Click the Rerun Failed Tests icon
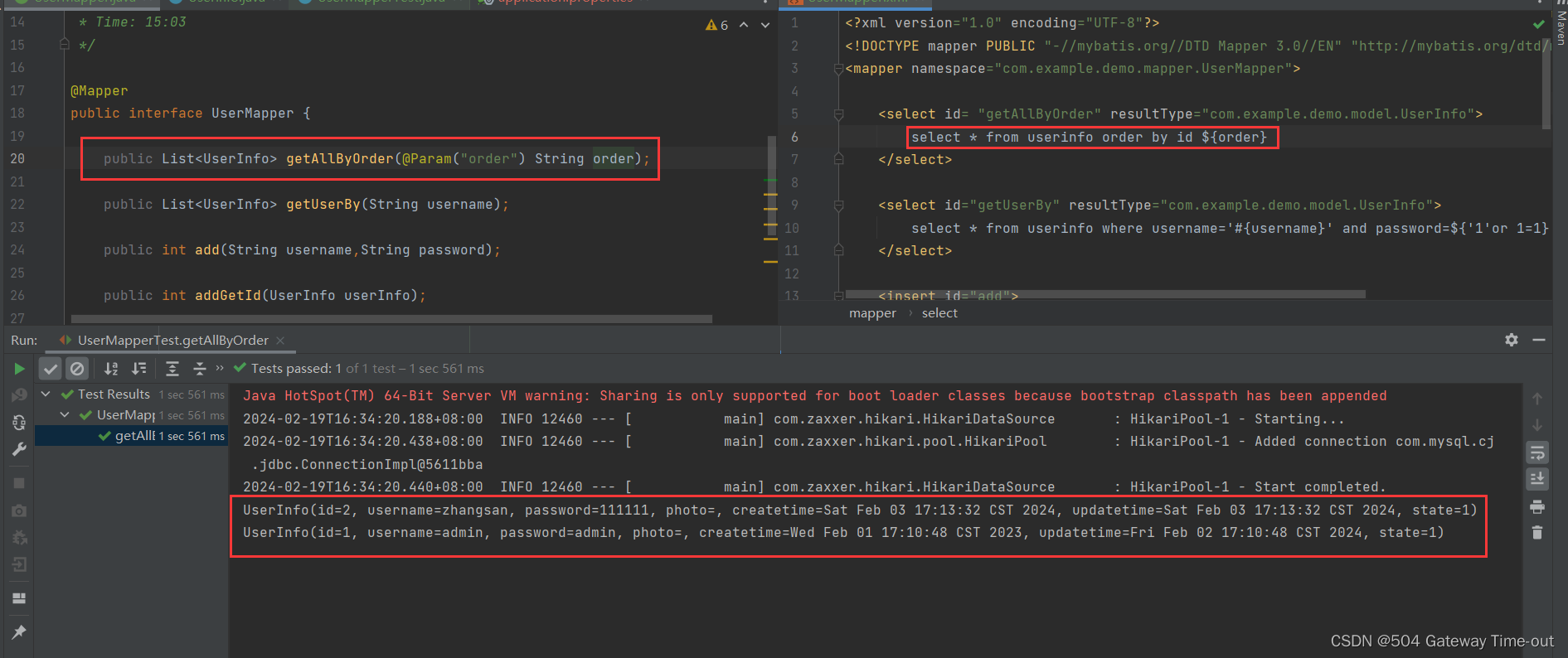This screenshot has height=658, width=1568. [x=19, y=395]
